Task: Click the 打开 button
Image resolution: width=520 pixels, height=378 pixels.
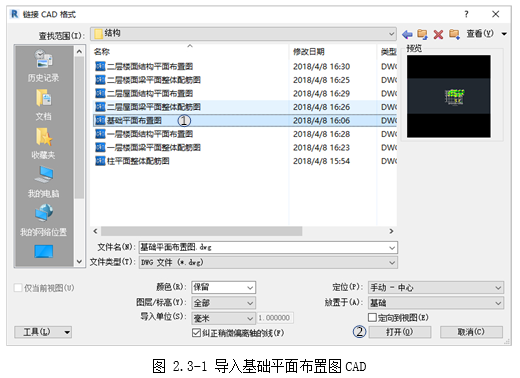Action: click(400, 332)
